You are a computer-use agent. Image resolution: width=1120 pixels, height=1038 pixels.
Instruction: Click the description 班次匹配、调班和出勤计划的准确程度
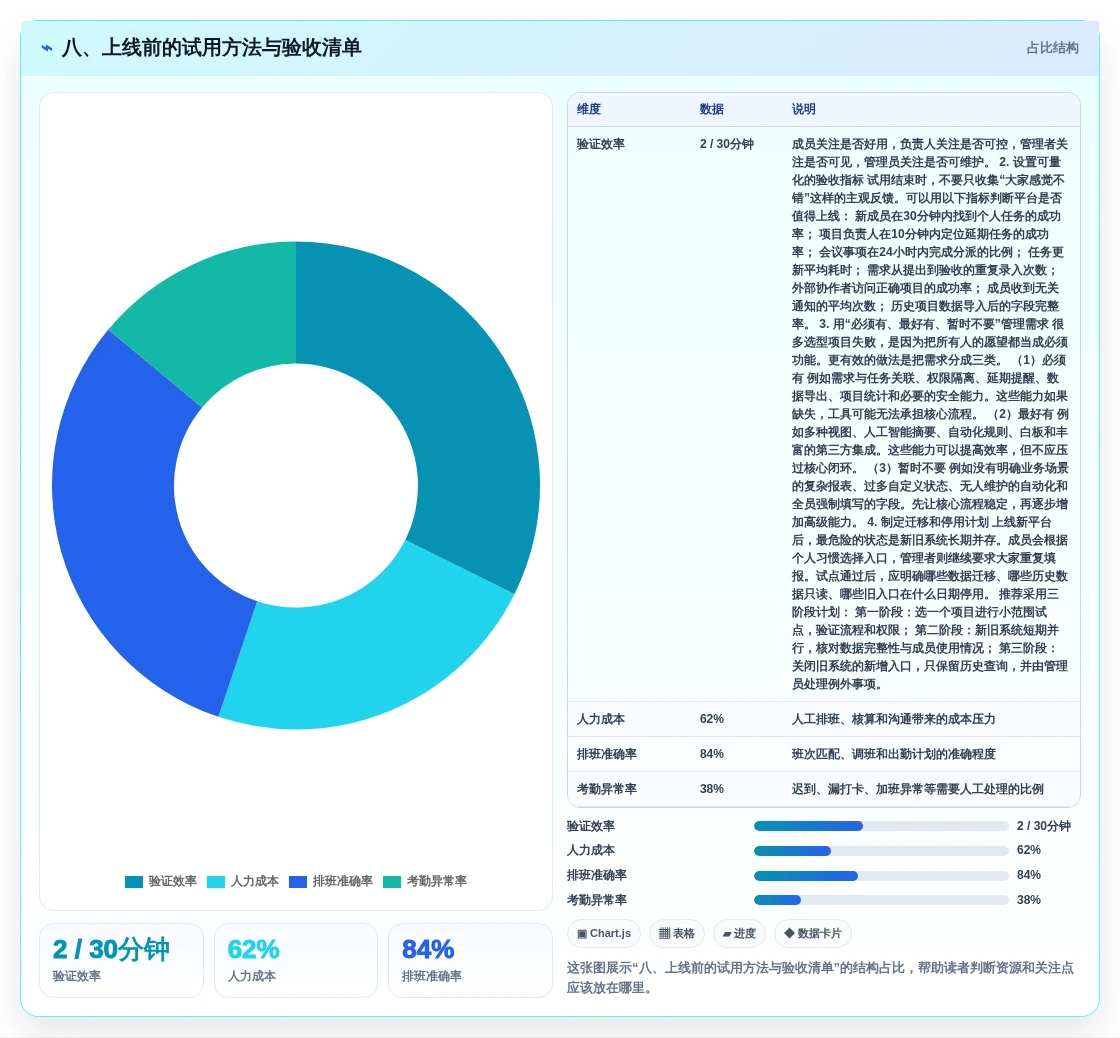tap(893, 754)
